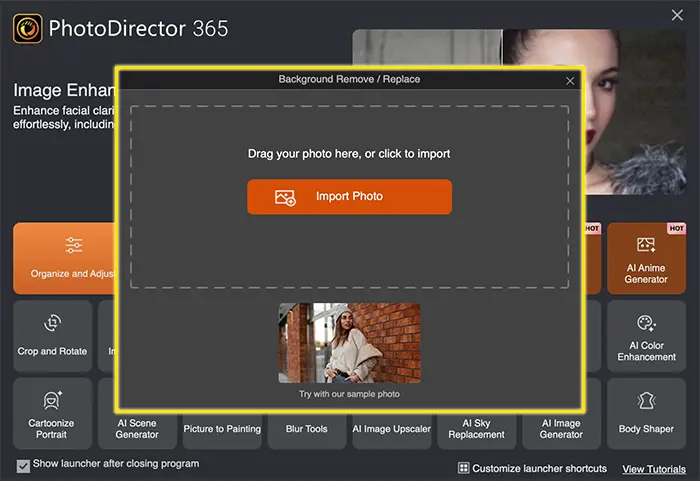Click the Customize launcher shortcuts grid icon
This screenshot has width=700, height=481.
pyautogui.click(x=463, y=468)
